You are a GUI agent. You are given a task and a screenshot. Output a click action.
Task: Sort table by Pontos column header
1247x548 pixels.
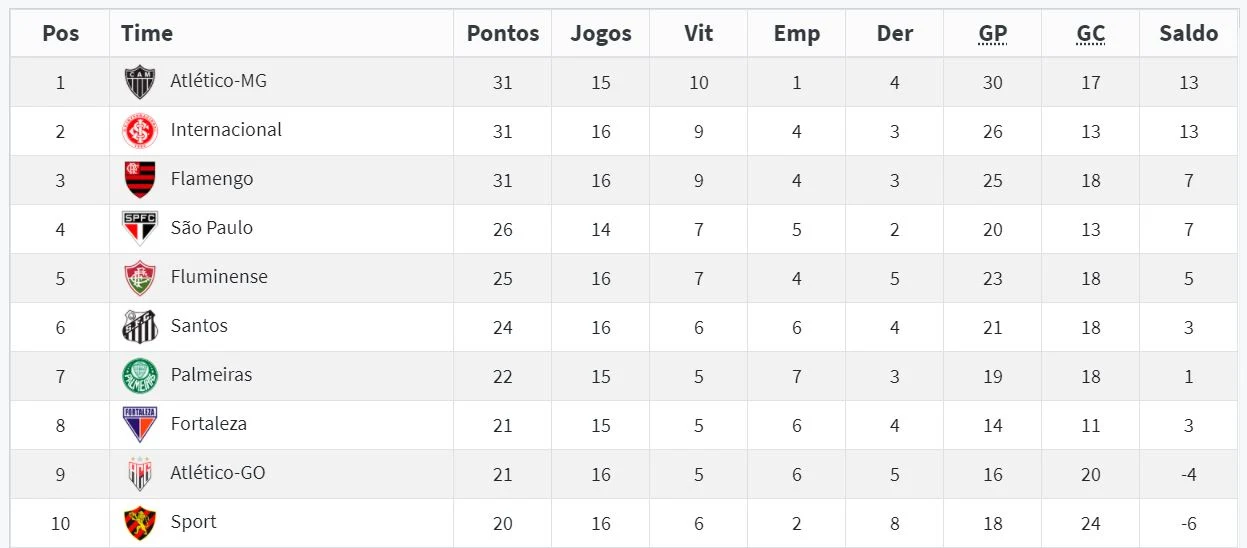click(x=503, y=33)
